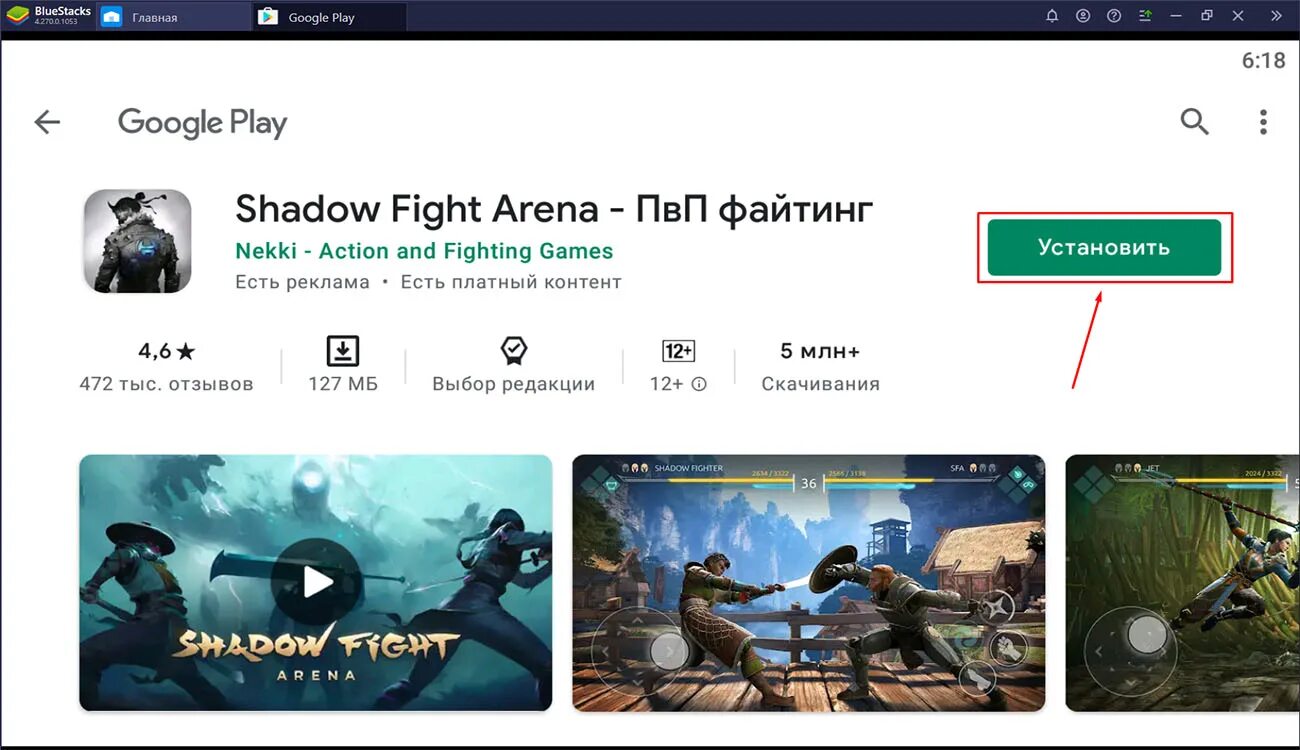1300x750 pixels.
Task: Open the third gameplay screenshot with spear fighter
Action: click(x=1183, y=583)
